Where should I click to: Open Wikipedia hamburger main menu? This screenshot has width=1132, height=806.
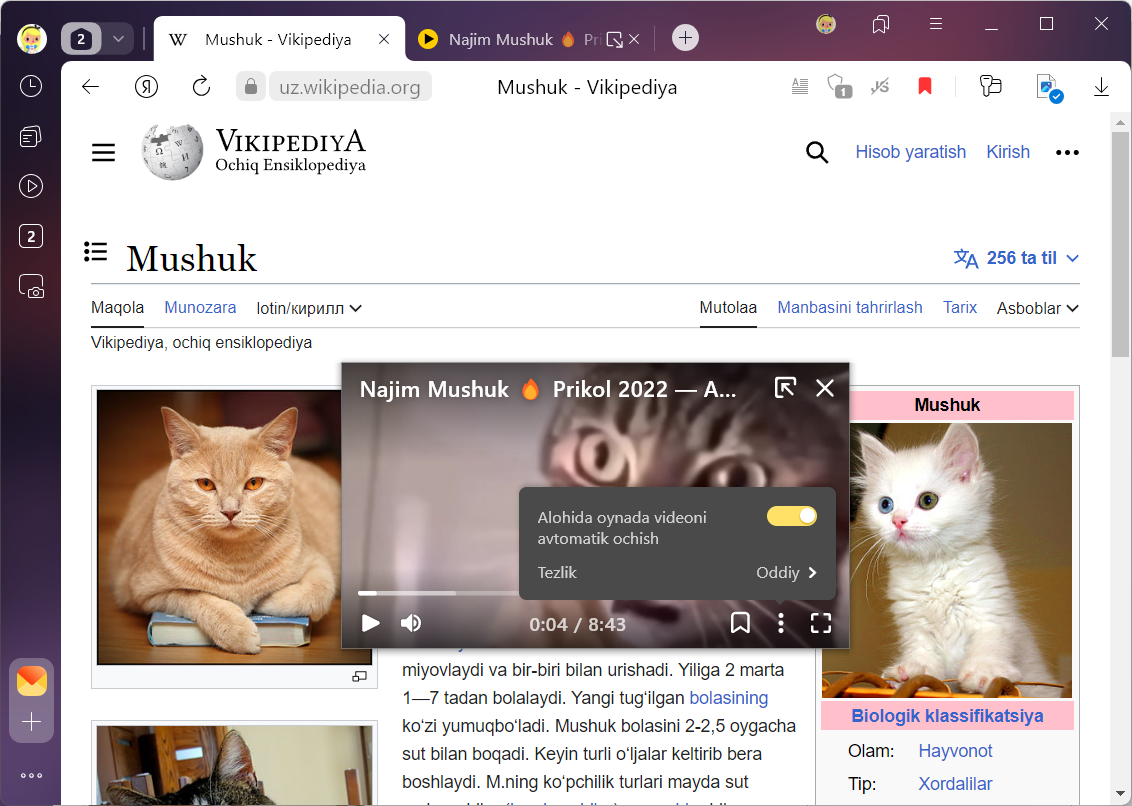tap(104, 152)
